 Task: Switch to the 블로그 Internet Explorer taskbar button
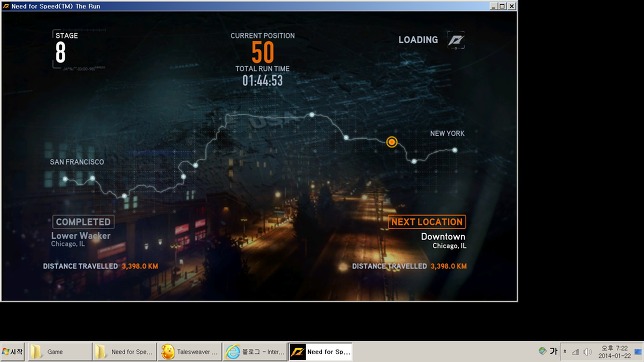point(254,352)
